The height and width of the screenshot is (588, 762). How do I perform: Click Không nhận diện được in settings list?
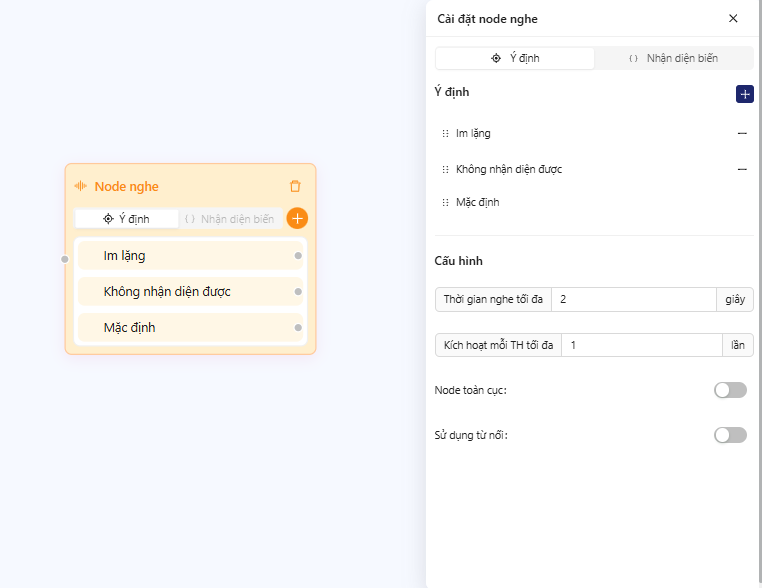click(509, 169)
